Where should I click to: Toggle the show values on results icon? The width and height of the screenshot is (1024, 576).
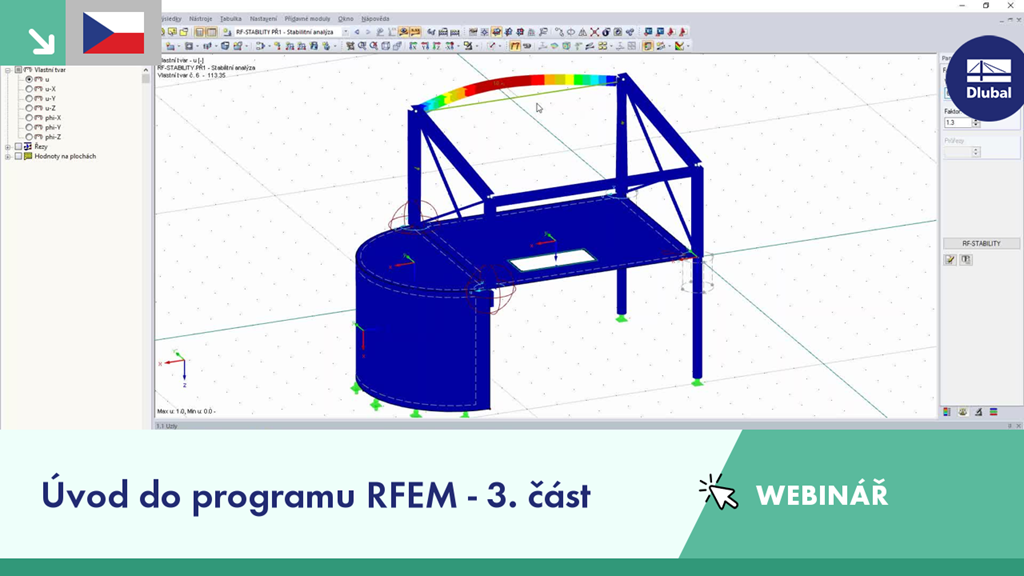click(x=415, y=32)
